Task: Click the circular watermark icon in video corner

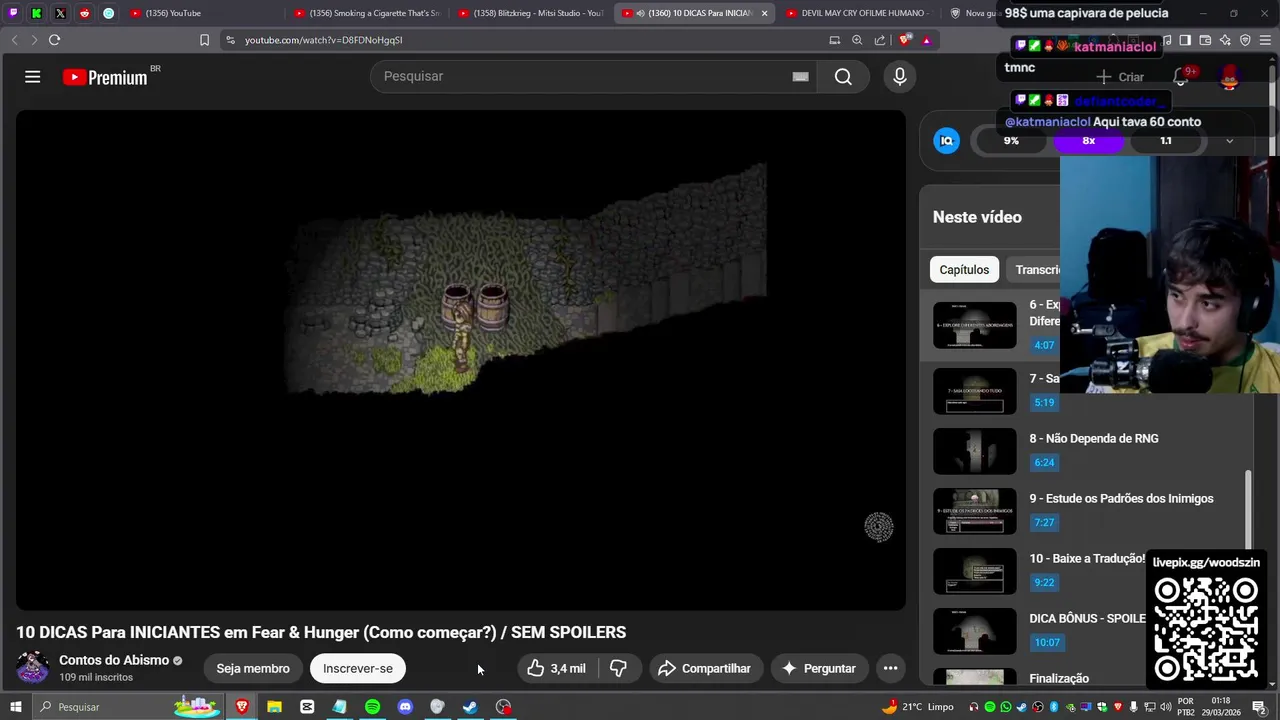Action: coord(878,527)
